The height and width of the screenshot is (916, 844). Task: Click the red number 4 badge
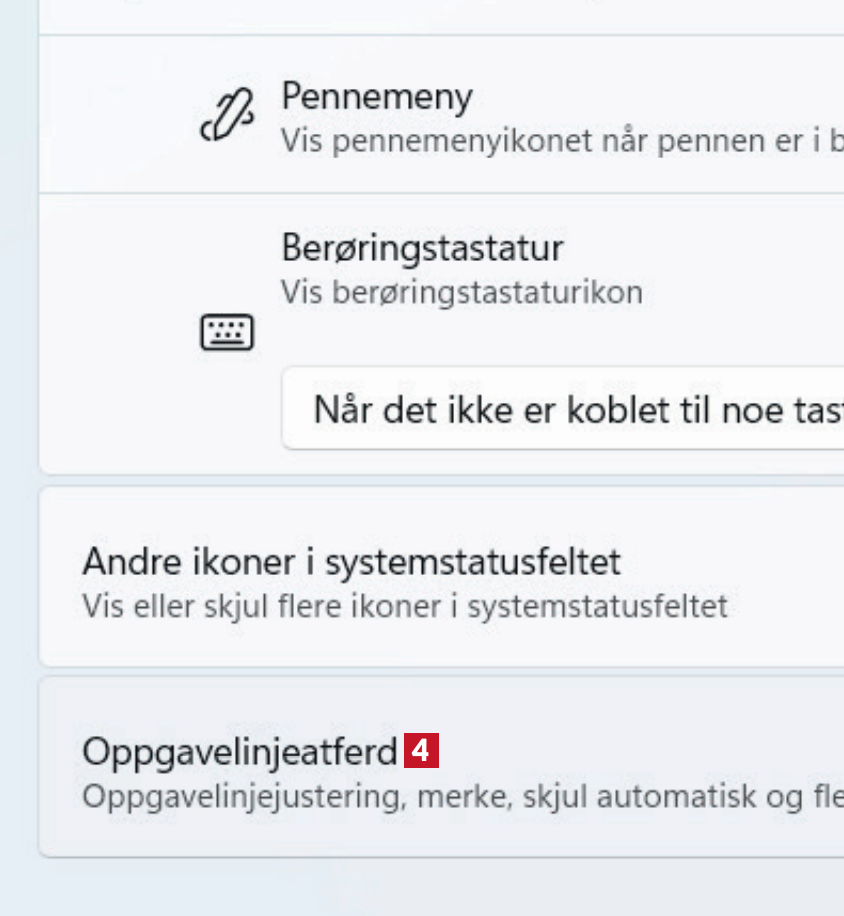coord(421,751)
